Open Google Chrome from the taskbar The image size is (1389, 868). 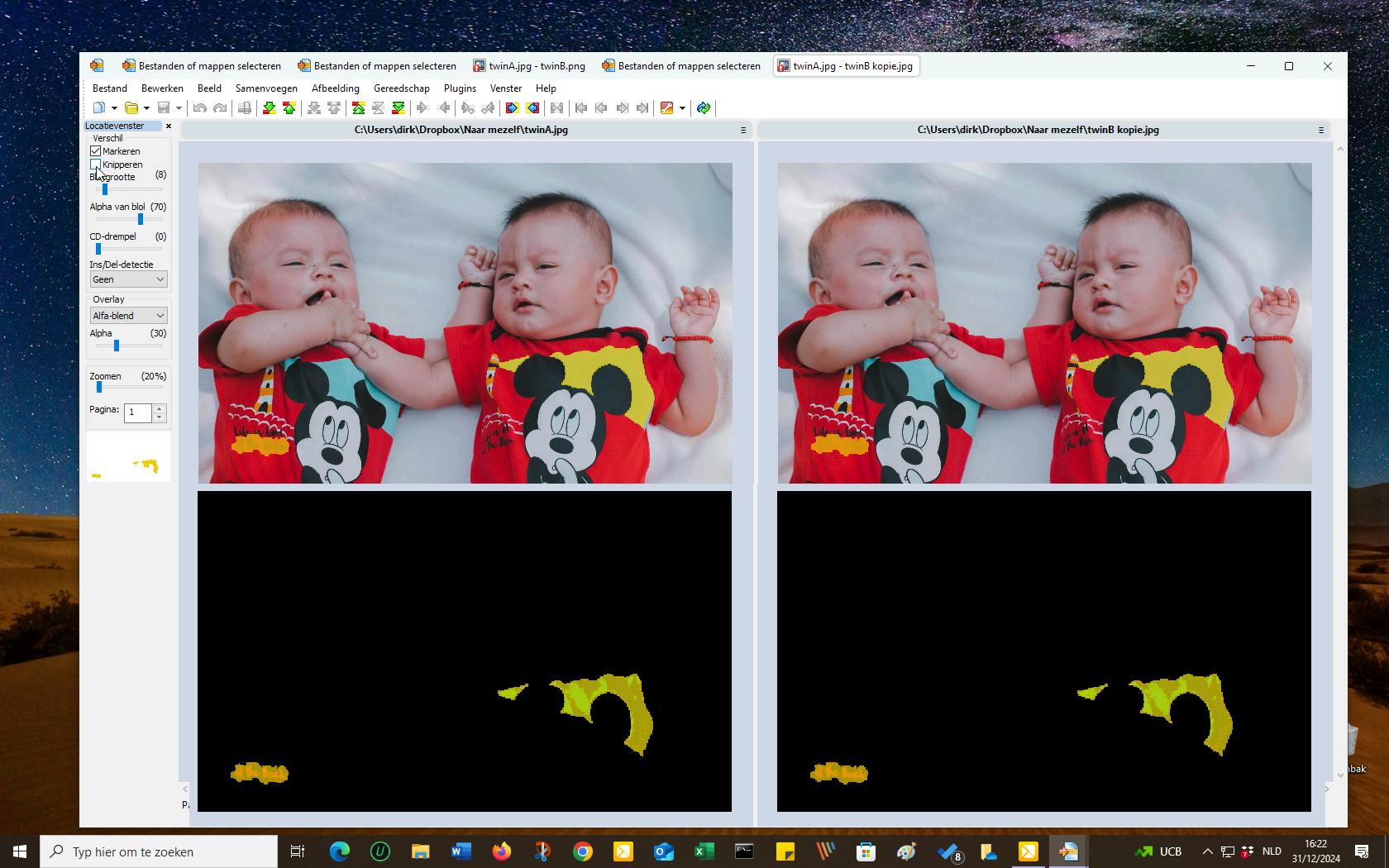(x=583, y=851)
